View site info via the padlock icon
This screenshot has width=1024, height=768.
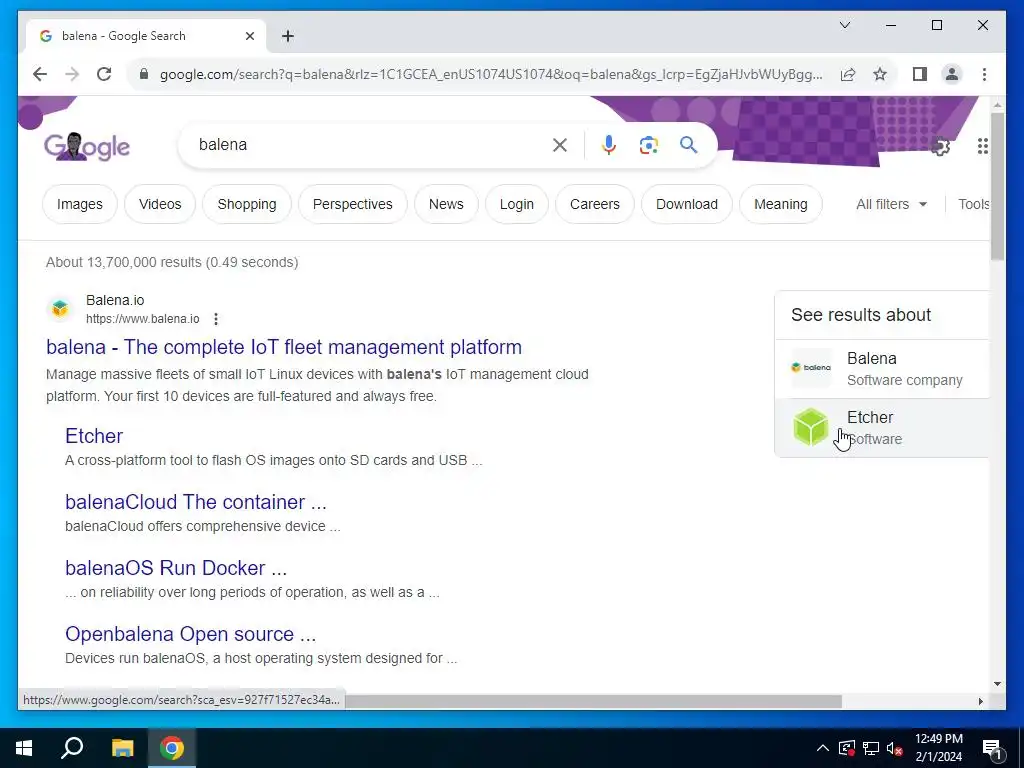click(144, 74)
